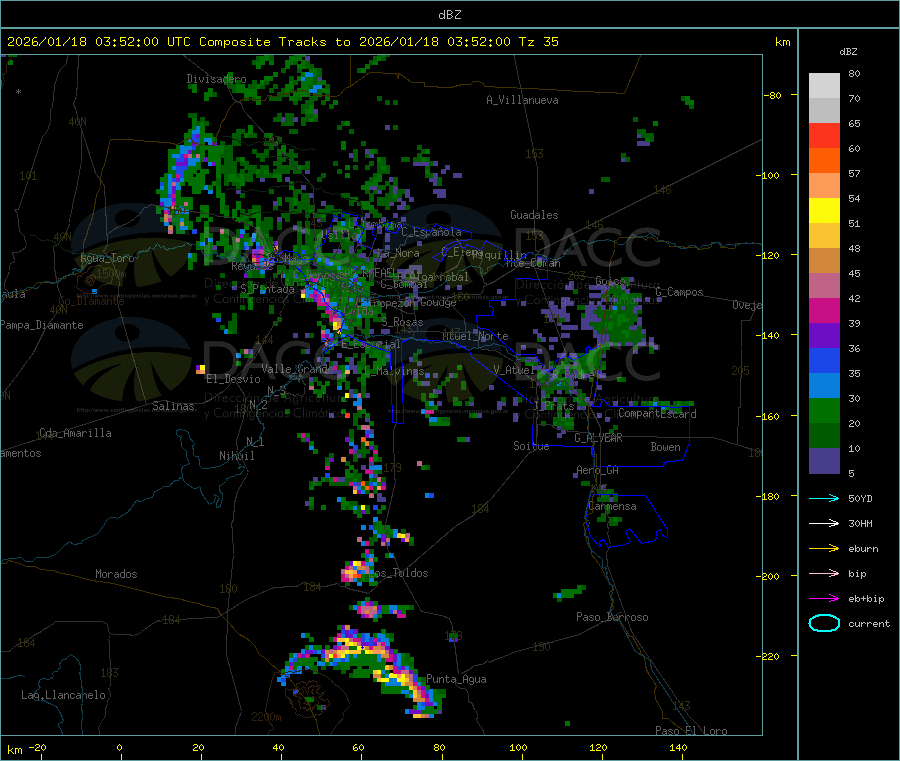This screenshot has height=761, width=900.
Task: Click the Agua_Toro map label
Action: click(107, 258)
